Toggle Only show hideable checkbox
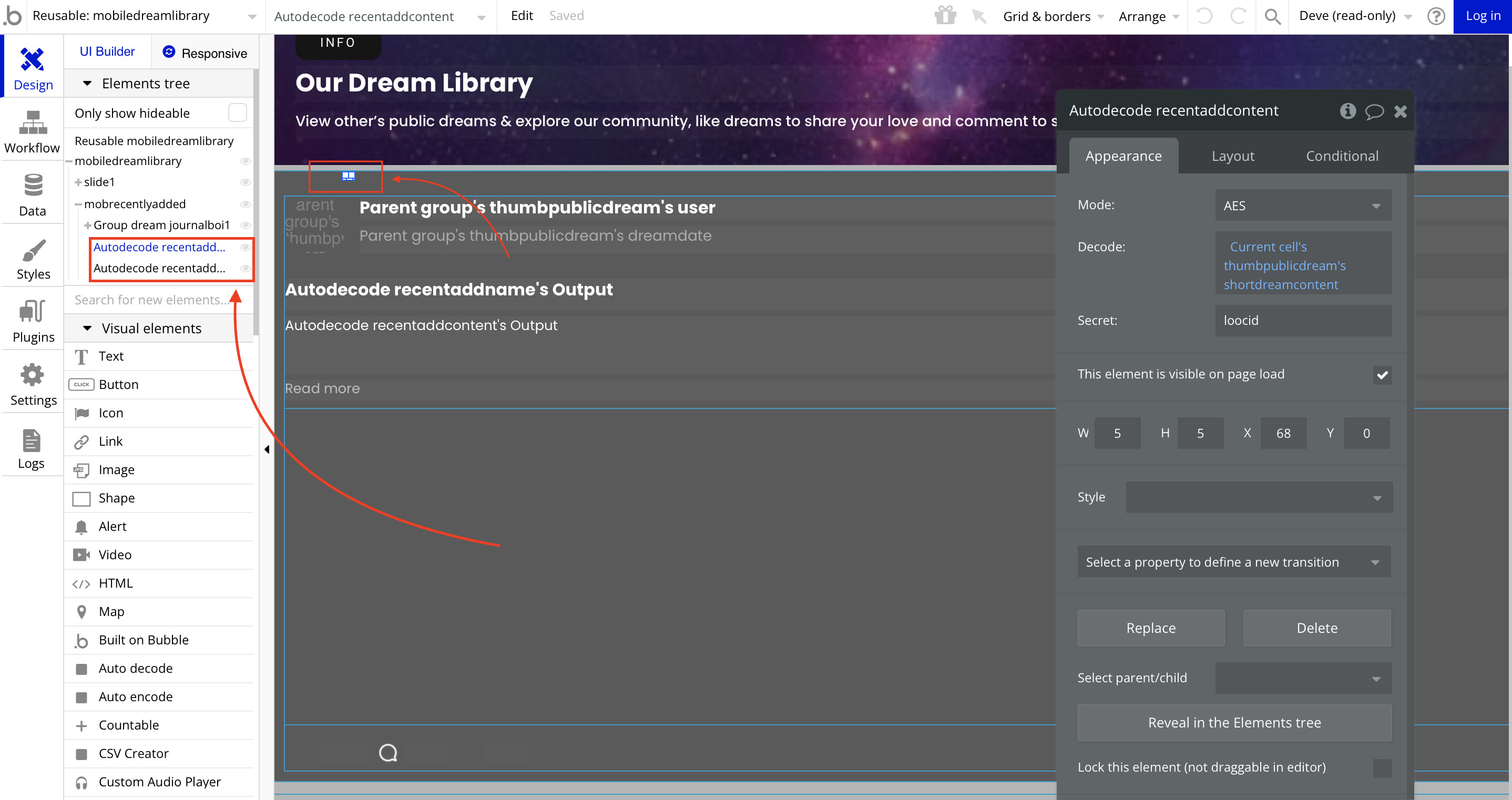The height and width of the screenshot is (800, 1512). pyautogui.click(x=237, y=112)
